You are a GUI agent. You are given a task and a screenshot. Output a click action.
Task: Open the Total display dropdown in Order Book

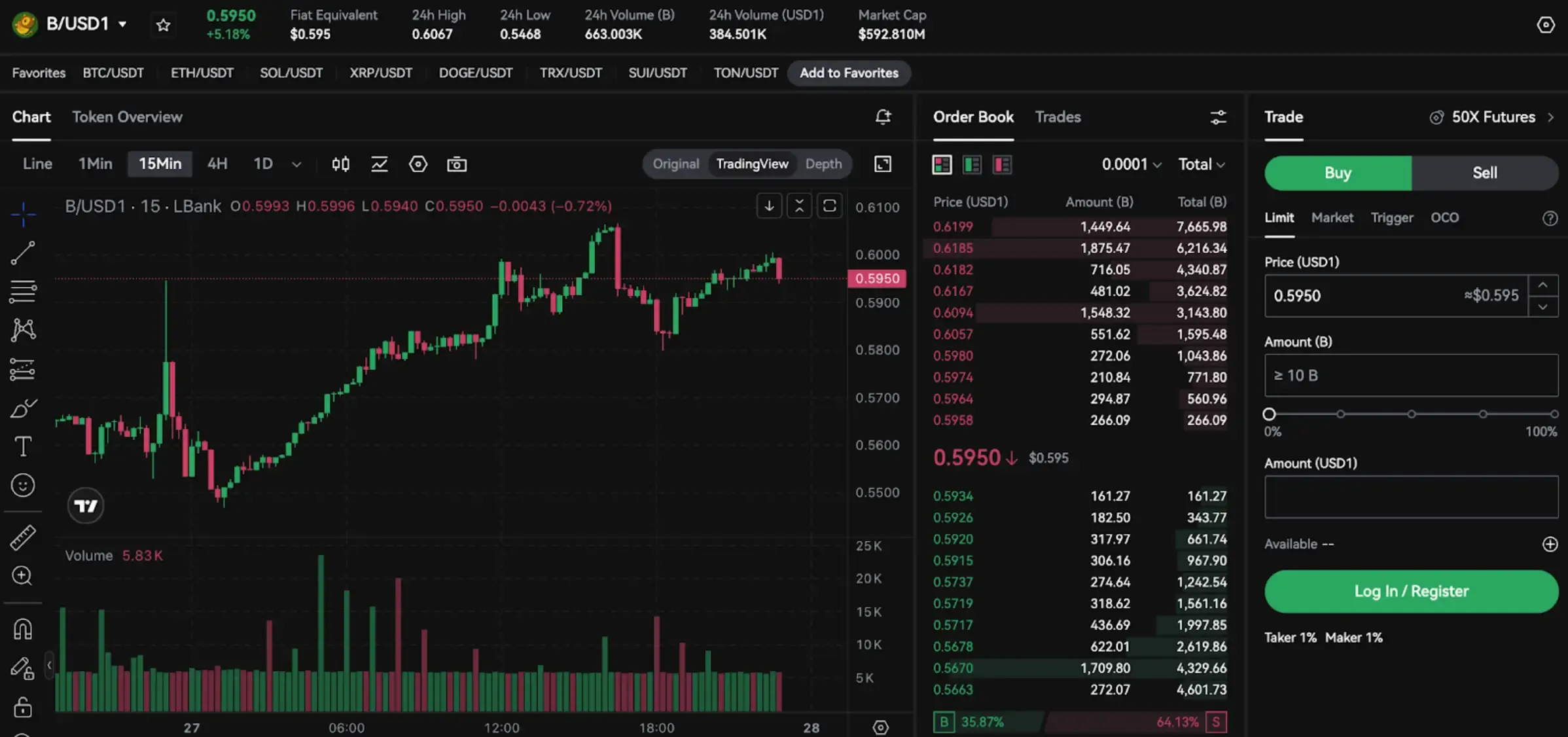pyautogui.click(x=1200, y=164)
